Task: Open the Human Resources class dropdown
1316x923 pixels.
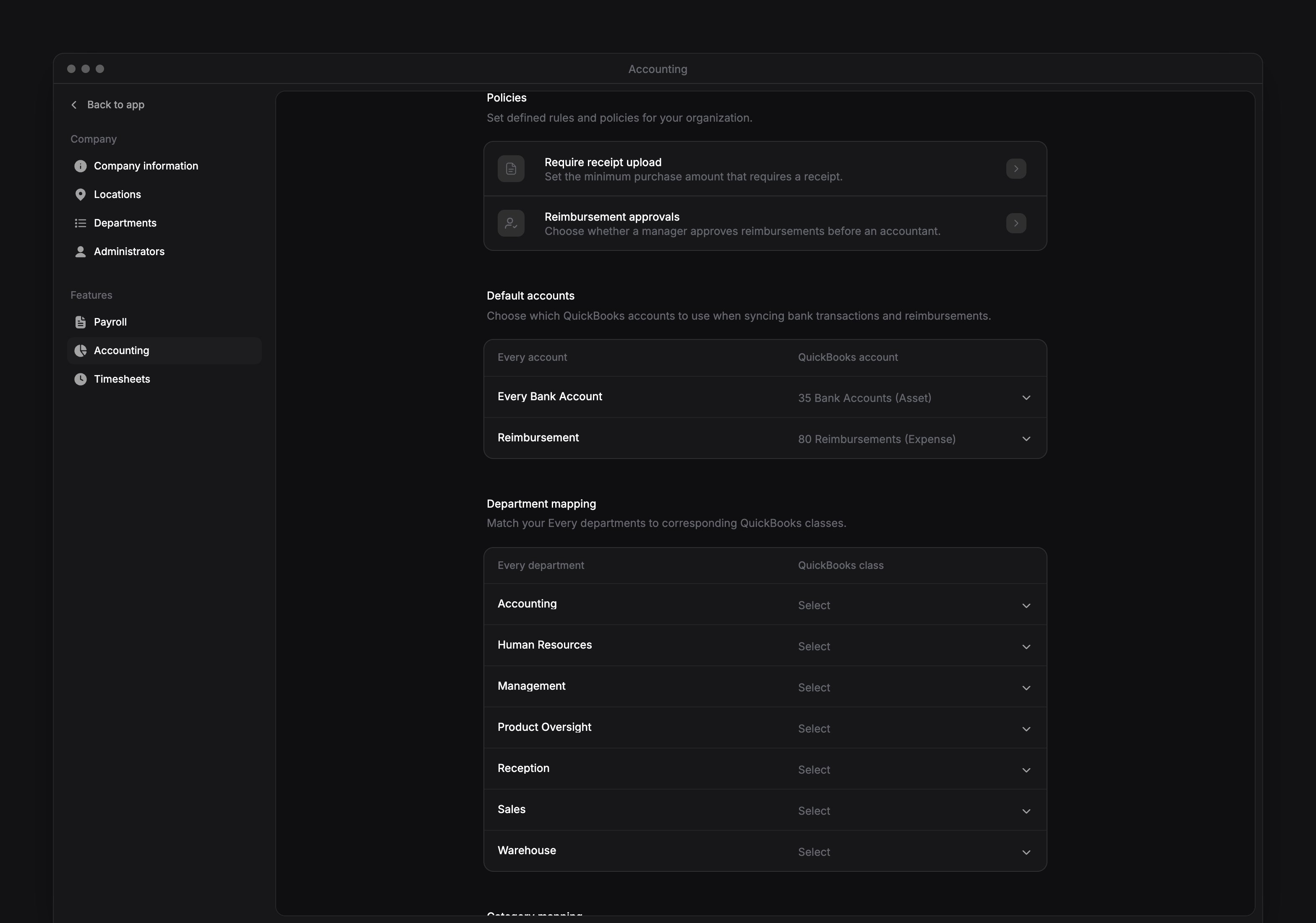Action: [915, 647]
